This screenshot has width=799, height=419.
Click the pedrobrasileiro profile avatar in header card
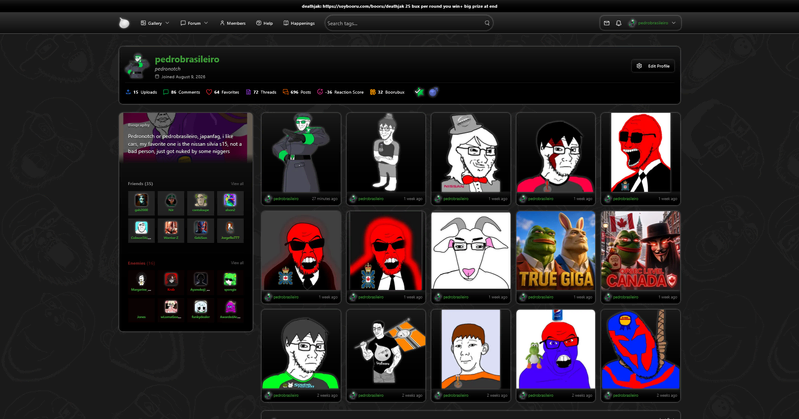coord(138,66)
